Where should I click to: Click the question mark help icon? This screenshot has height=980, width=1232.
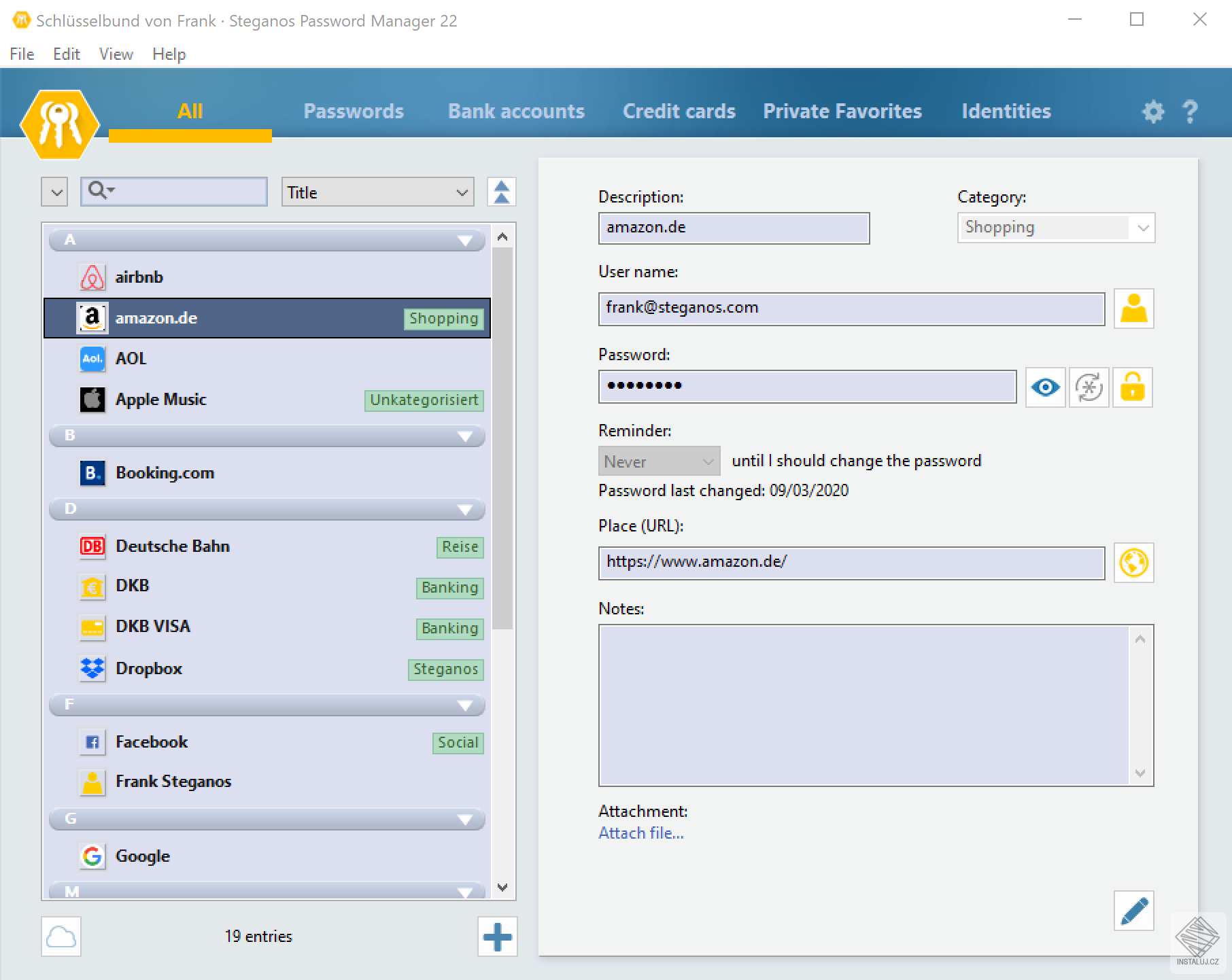(1190, 111)
